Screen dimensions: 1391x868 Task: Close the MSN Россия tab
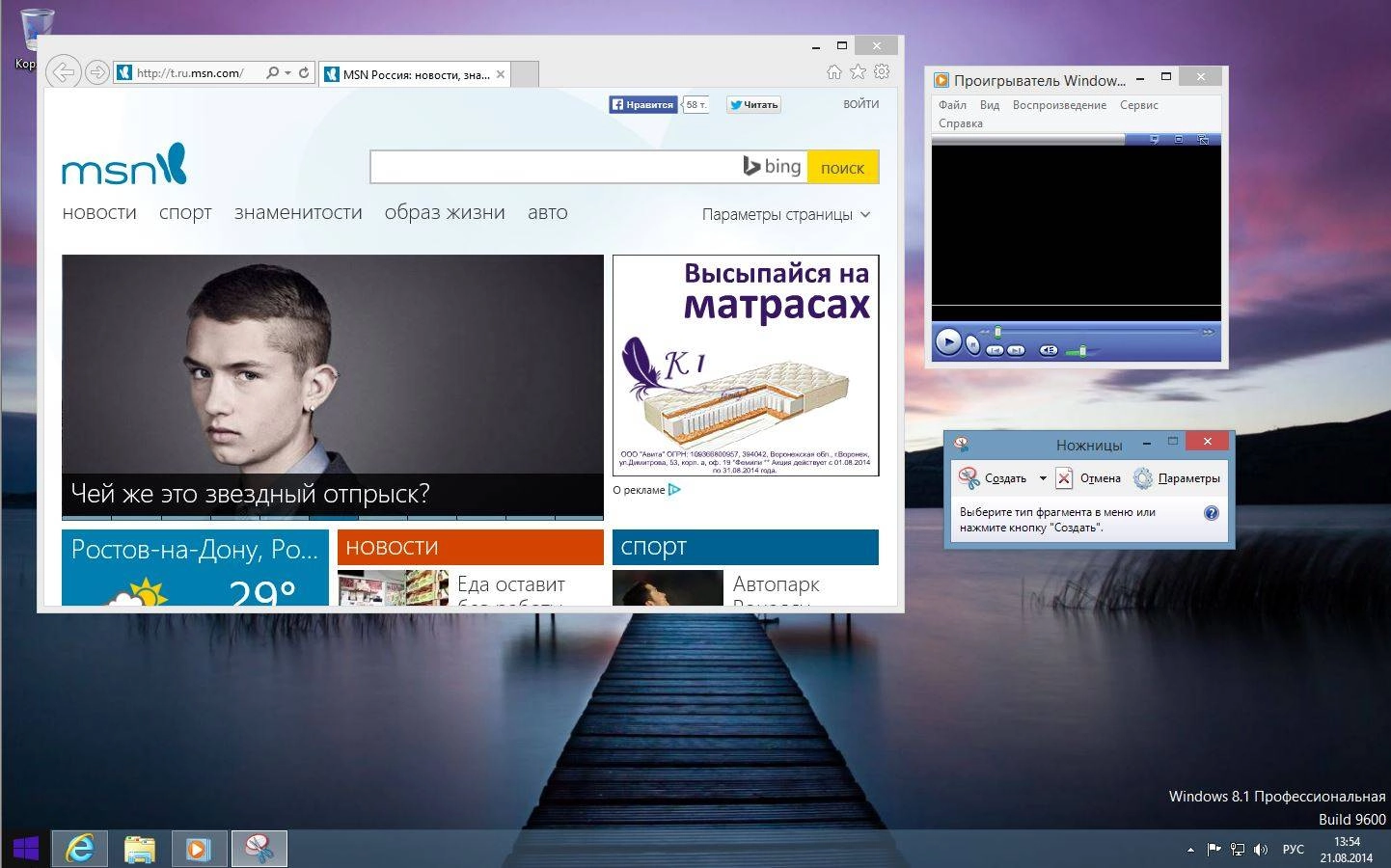(x=501, y=74)
